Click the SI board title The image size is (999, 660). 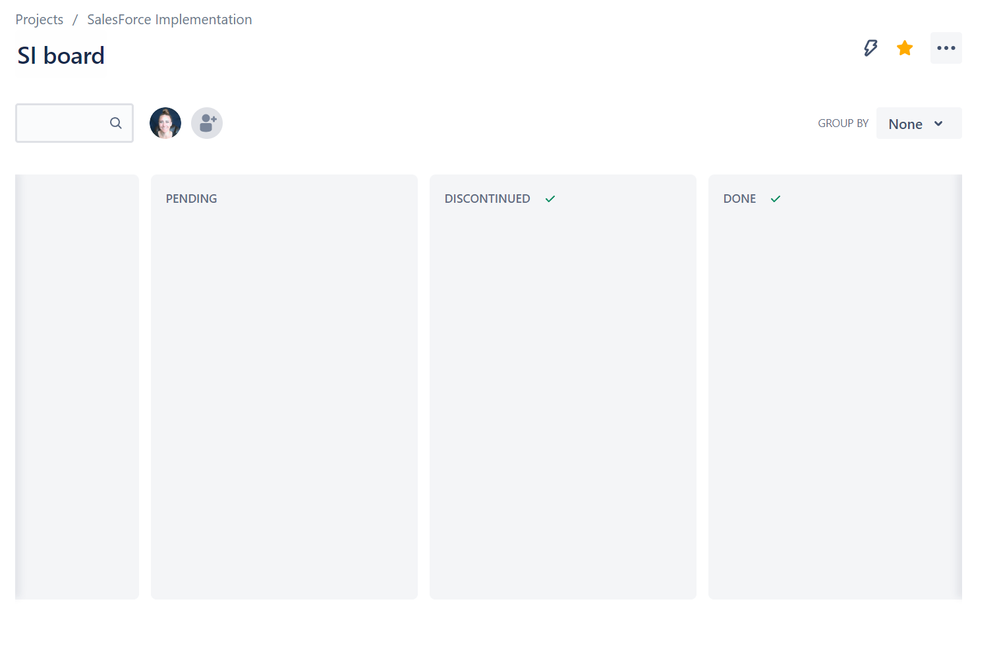[60, 55]
